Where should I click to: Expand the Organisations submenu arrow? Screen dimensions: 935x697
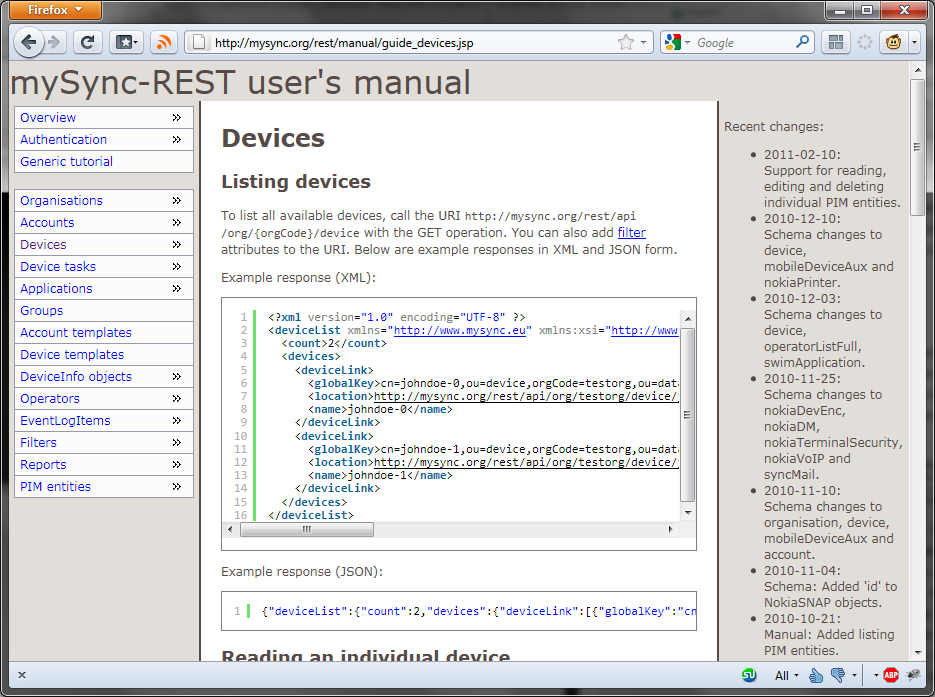177,200
